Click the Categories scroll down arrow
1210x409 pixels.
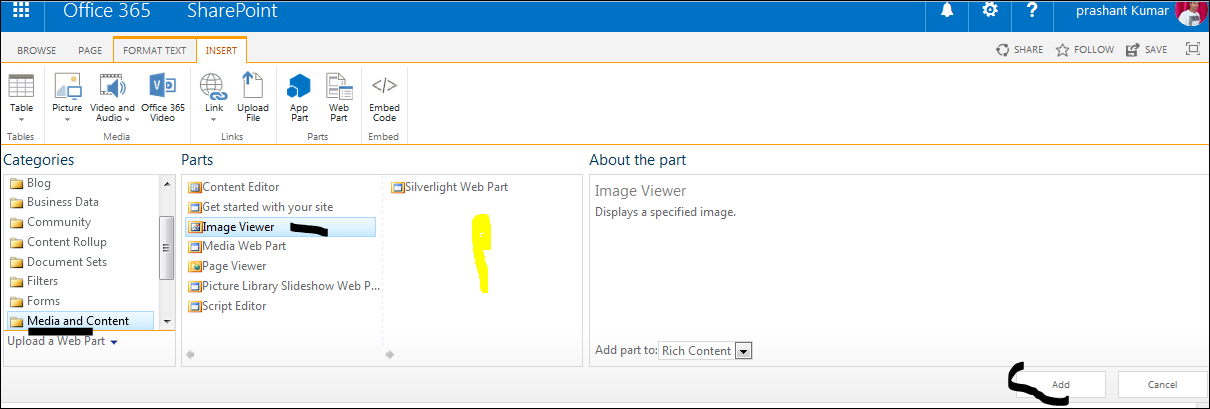click(167, 322)
